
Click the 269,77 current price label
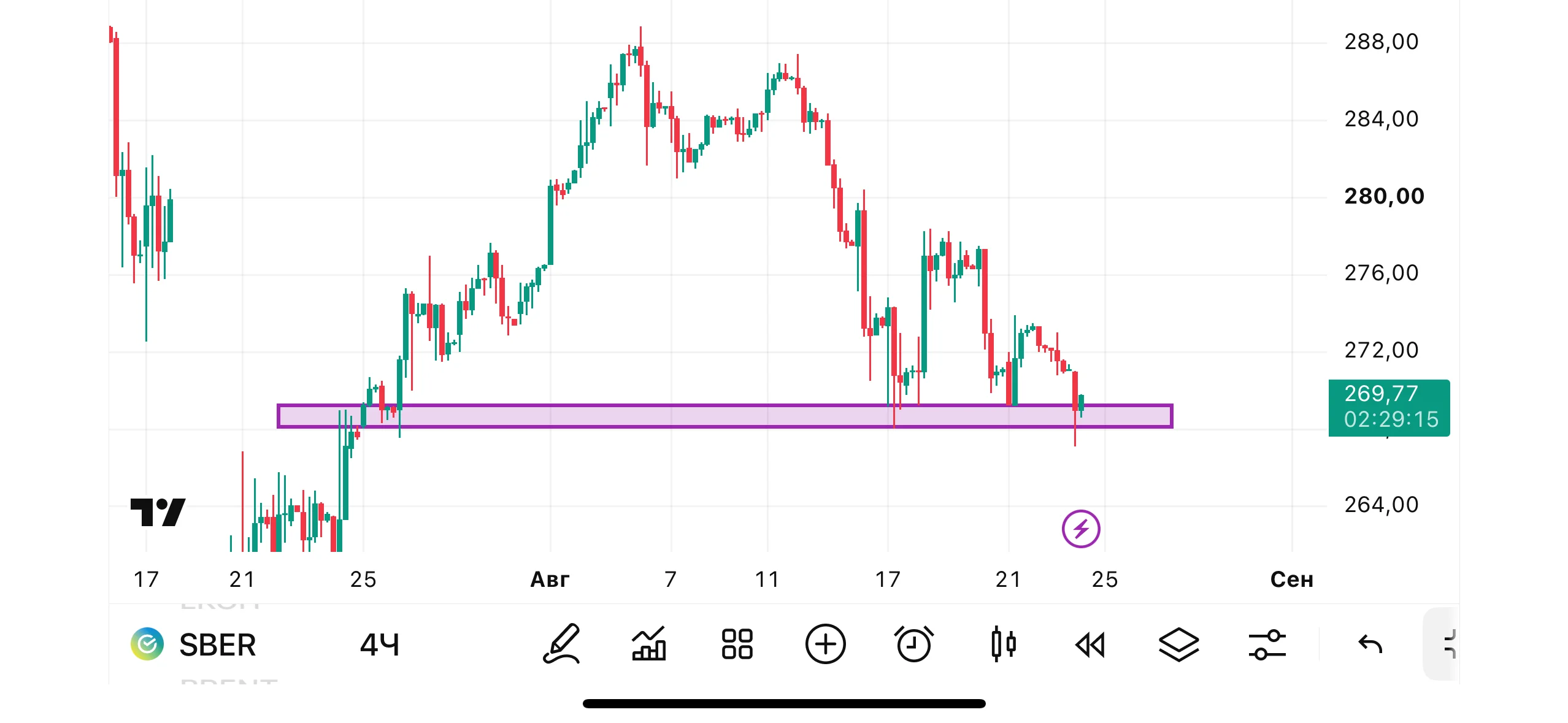click(1389, 408)
